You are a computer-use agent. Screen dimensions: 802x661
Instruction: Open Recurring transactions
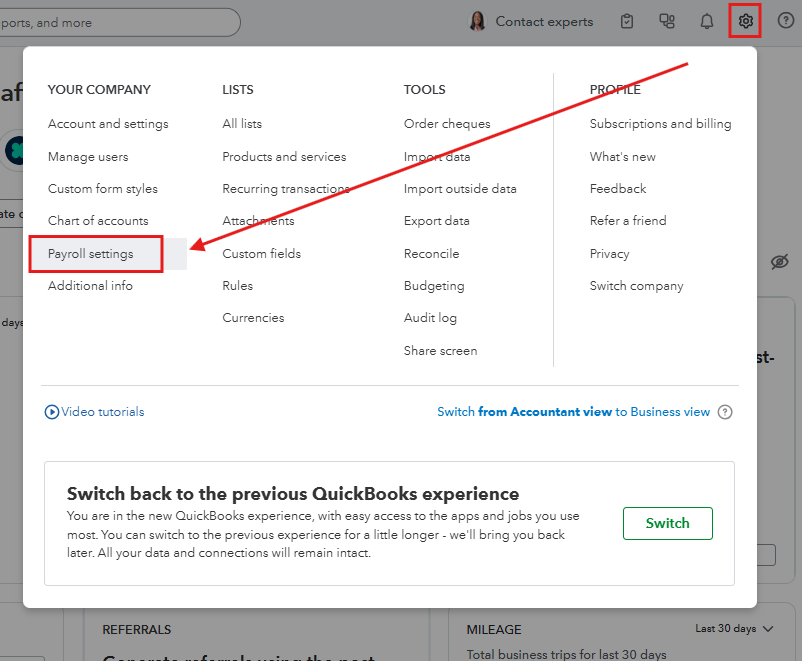286,189
